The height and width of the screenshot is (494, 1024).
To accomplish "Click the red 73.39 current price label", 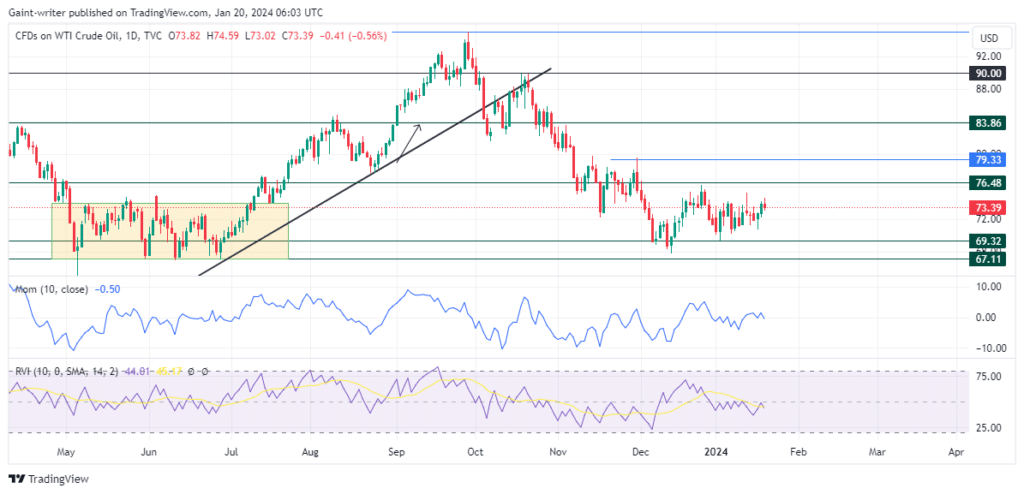I will click(988, 208).
